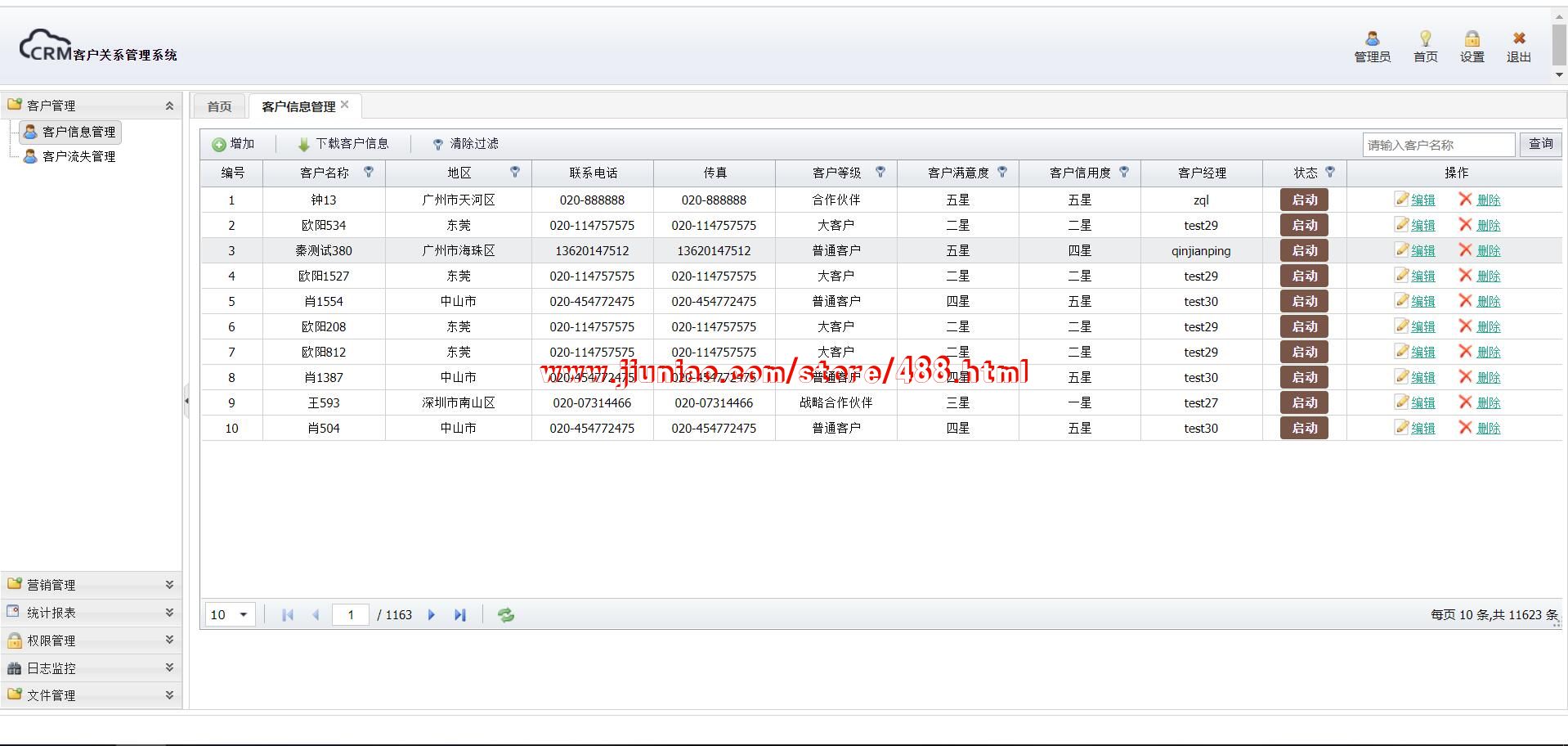
Task: Toggle 启动 status for 肖504 row
Action: [x=1304, y=428]
